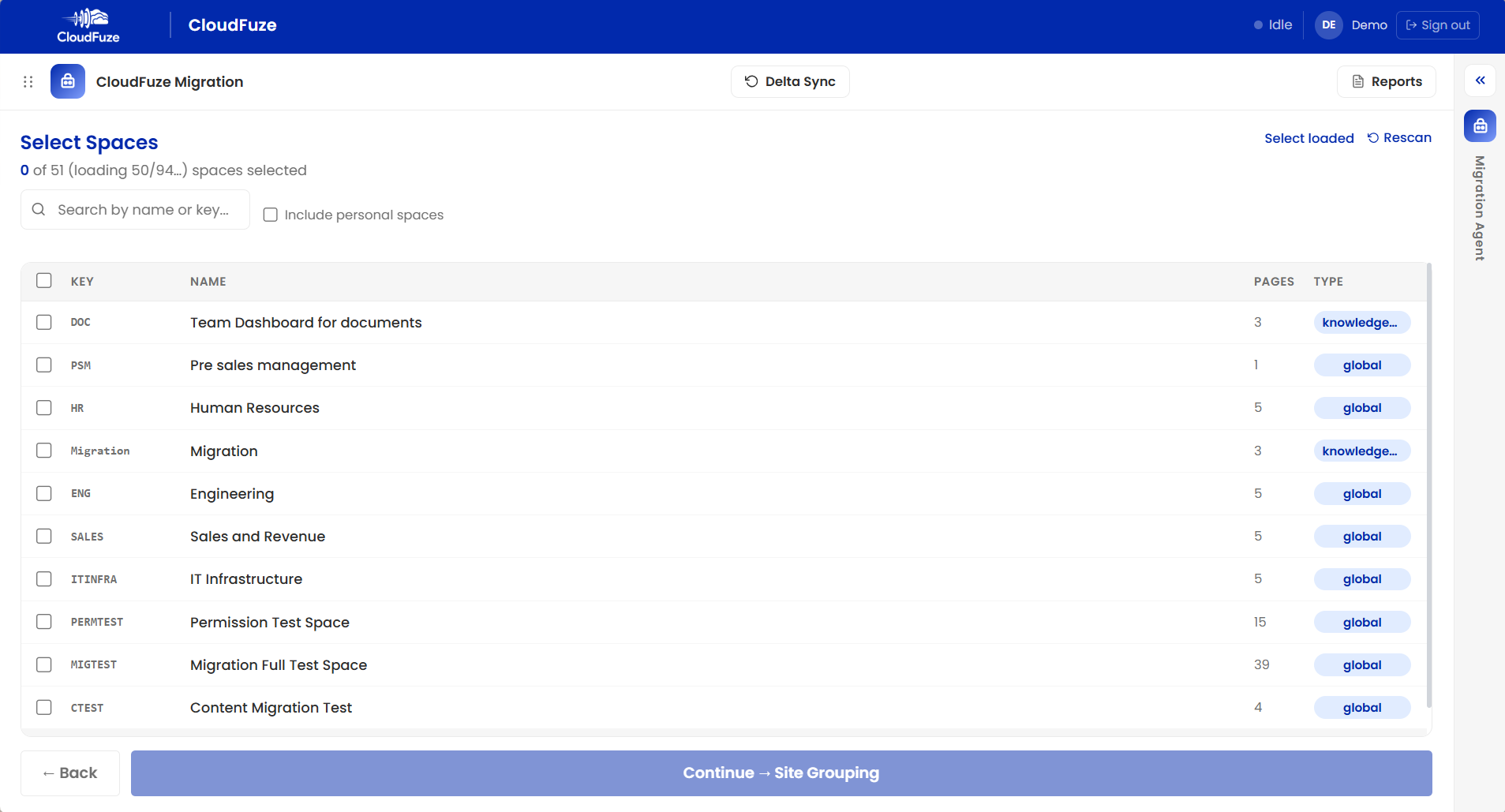Collapse the side panel with double-chevron
Screen dimensions: 1505x812
point(1481,80)
